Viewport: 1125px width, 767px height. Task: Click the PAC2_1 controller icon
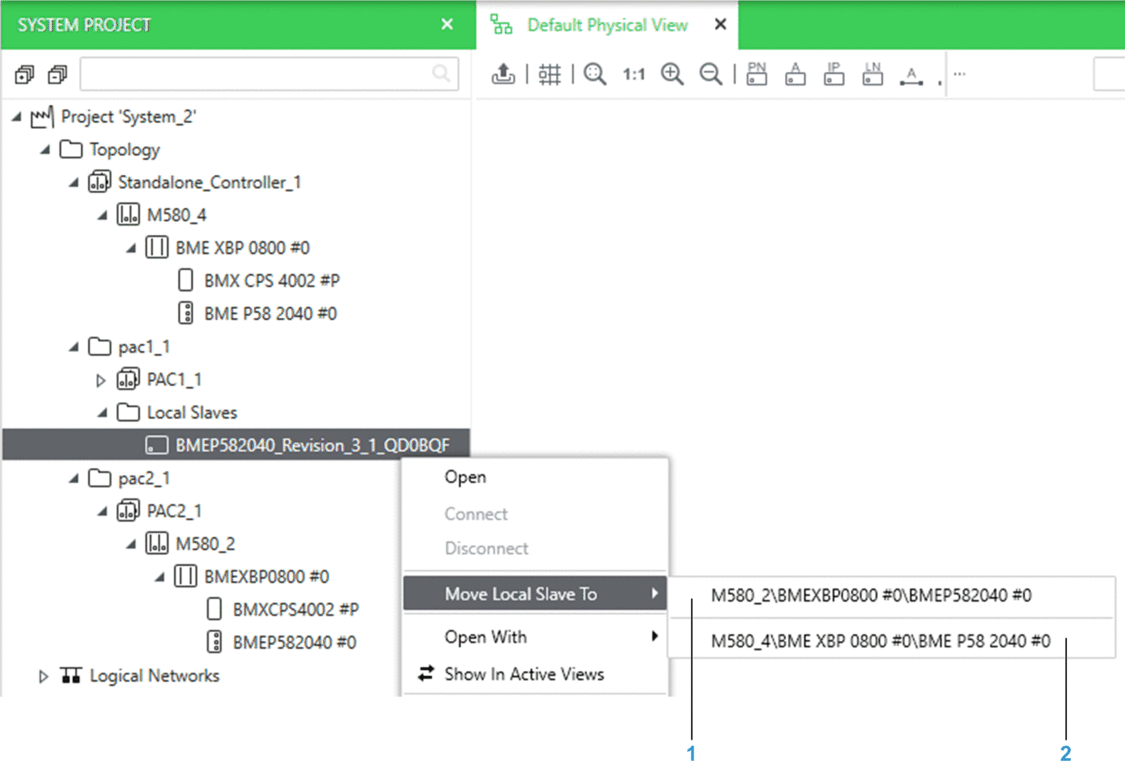pyautogui.click(x=128, y=511)
